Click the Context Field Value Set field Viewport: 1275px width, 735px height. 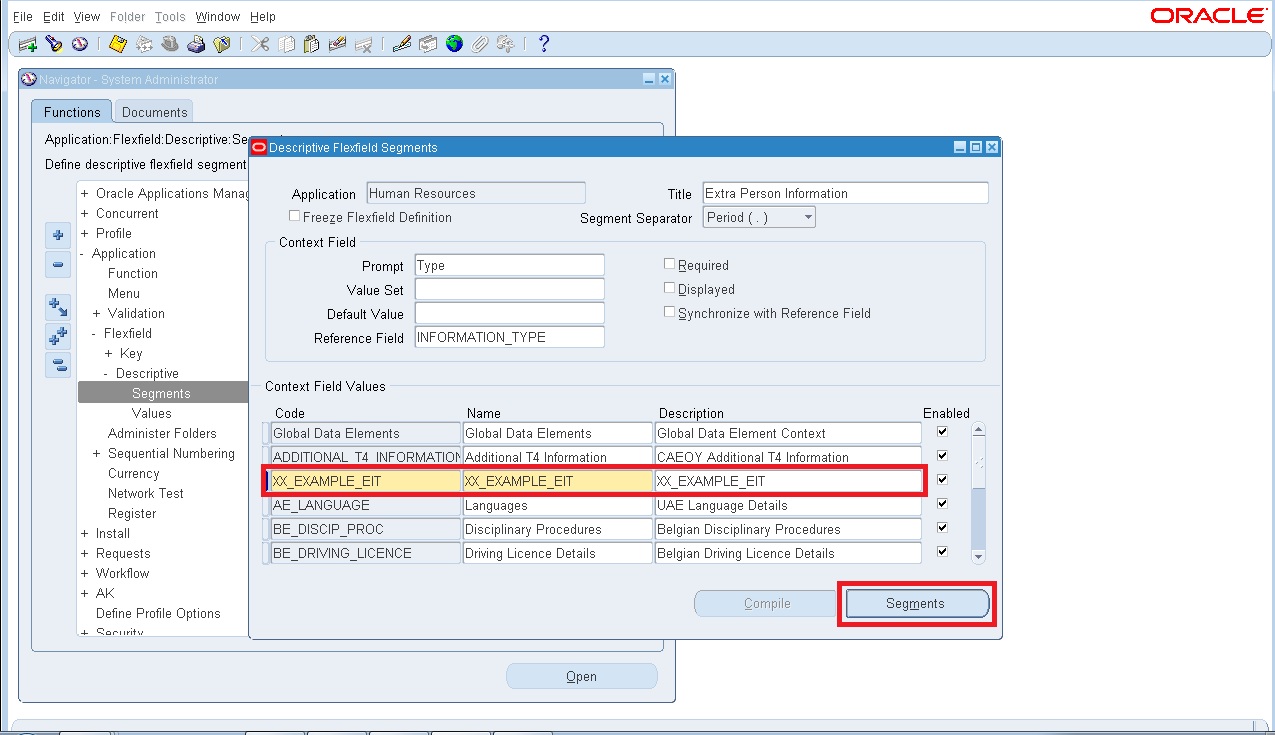[x=509, y=289]
